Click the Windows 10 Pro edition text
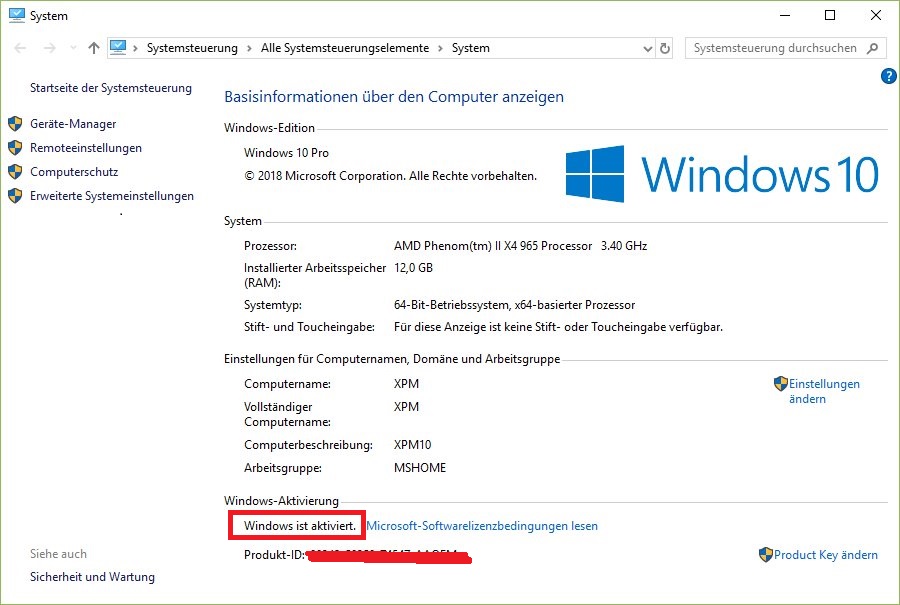900x605 pixels. [x=286, y=153]
